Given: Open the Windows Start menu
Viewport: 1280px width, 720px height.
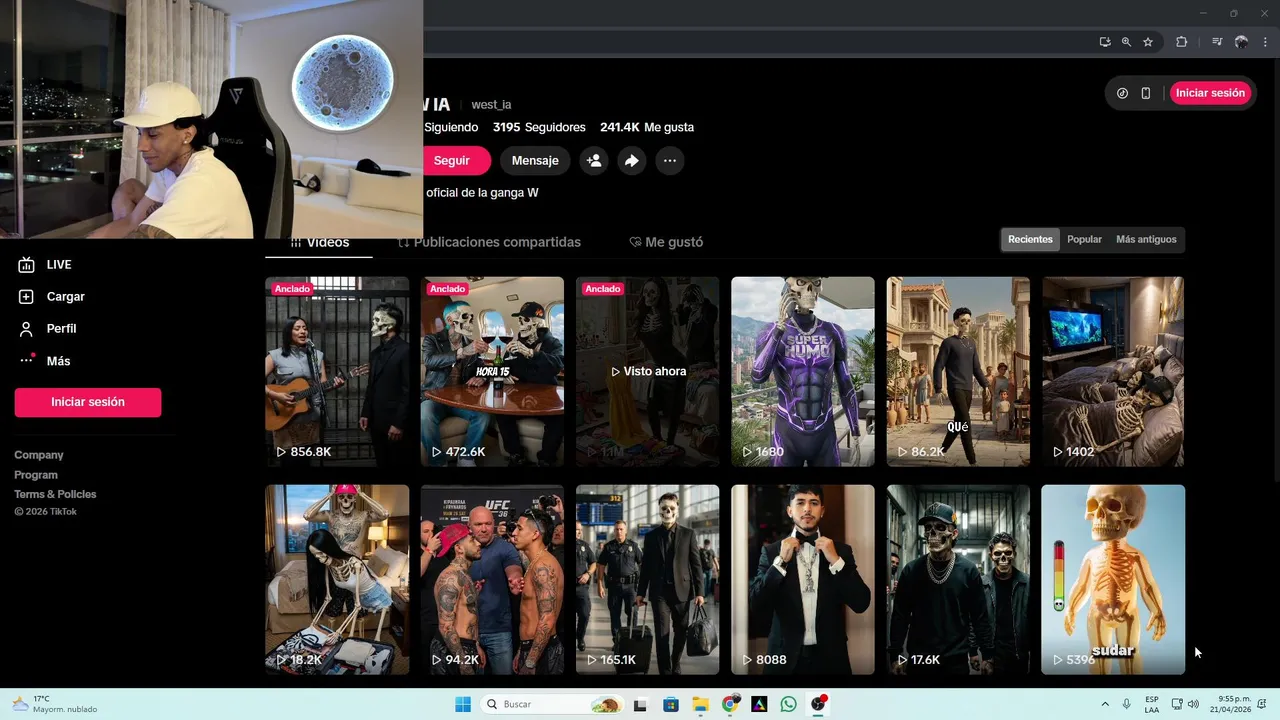Looking at the screenshot, I should point(463,704).
